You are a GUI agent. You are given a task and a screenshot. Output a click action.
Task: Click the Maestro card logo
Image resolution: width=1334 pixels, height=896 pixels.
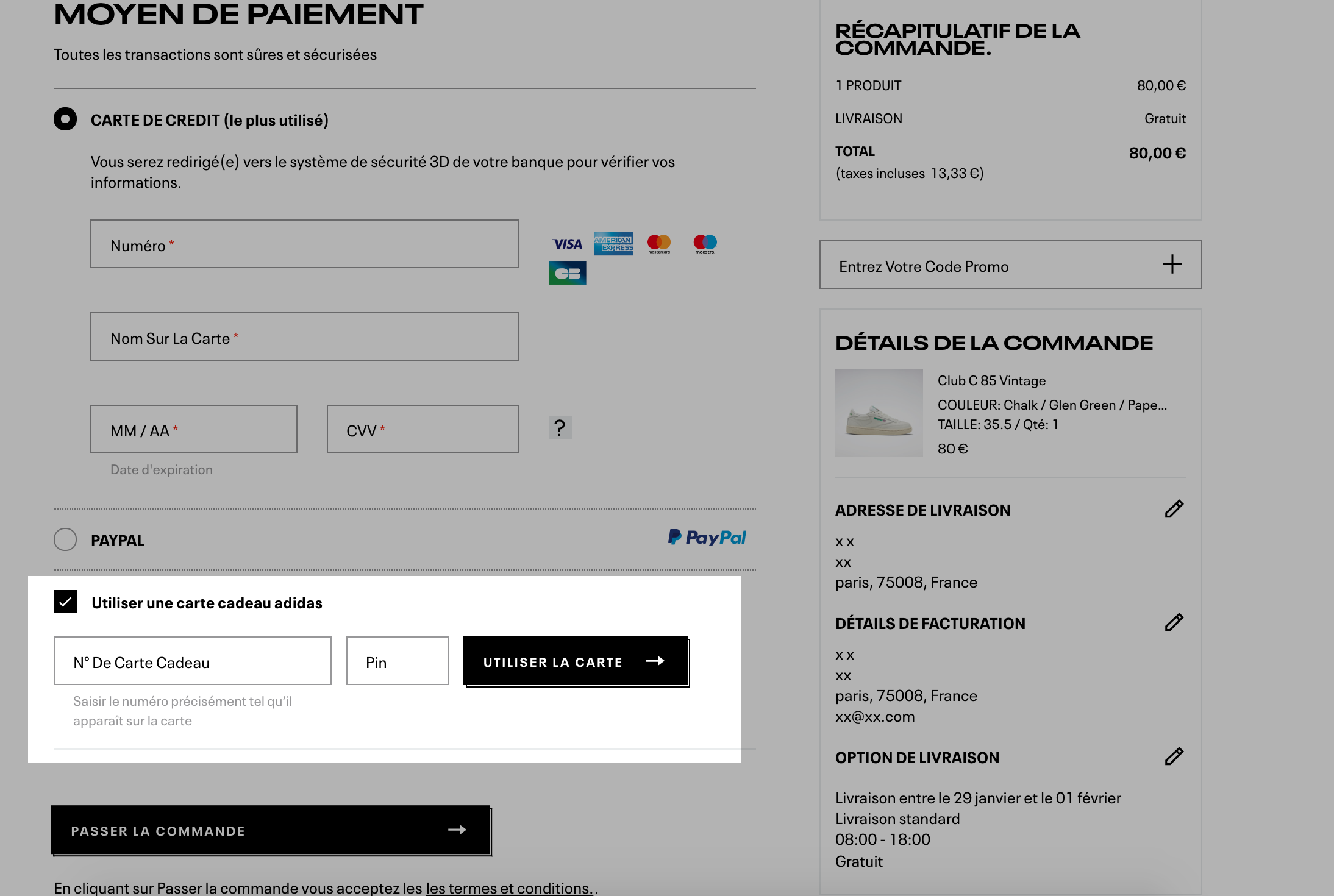click(x=705, y=244)
